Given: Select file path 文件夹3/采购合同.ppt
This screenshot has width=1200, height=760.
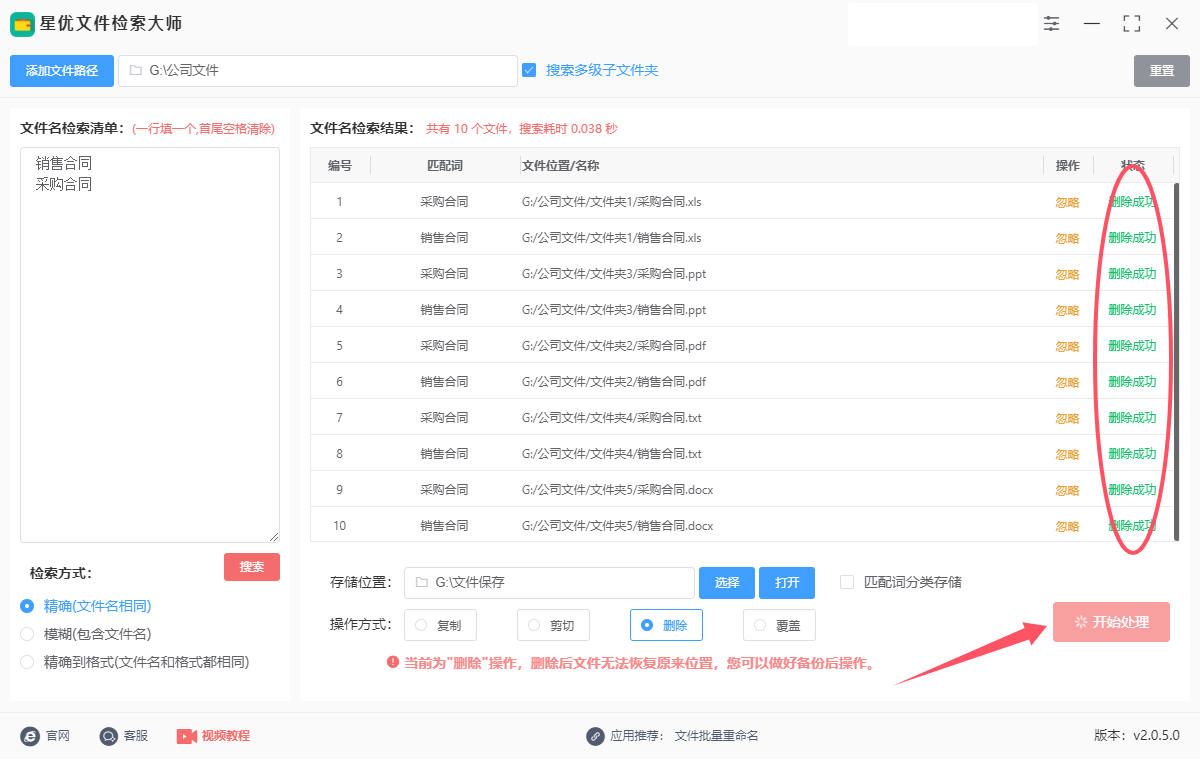Looking at the screenshot, I should [614, 274].
